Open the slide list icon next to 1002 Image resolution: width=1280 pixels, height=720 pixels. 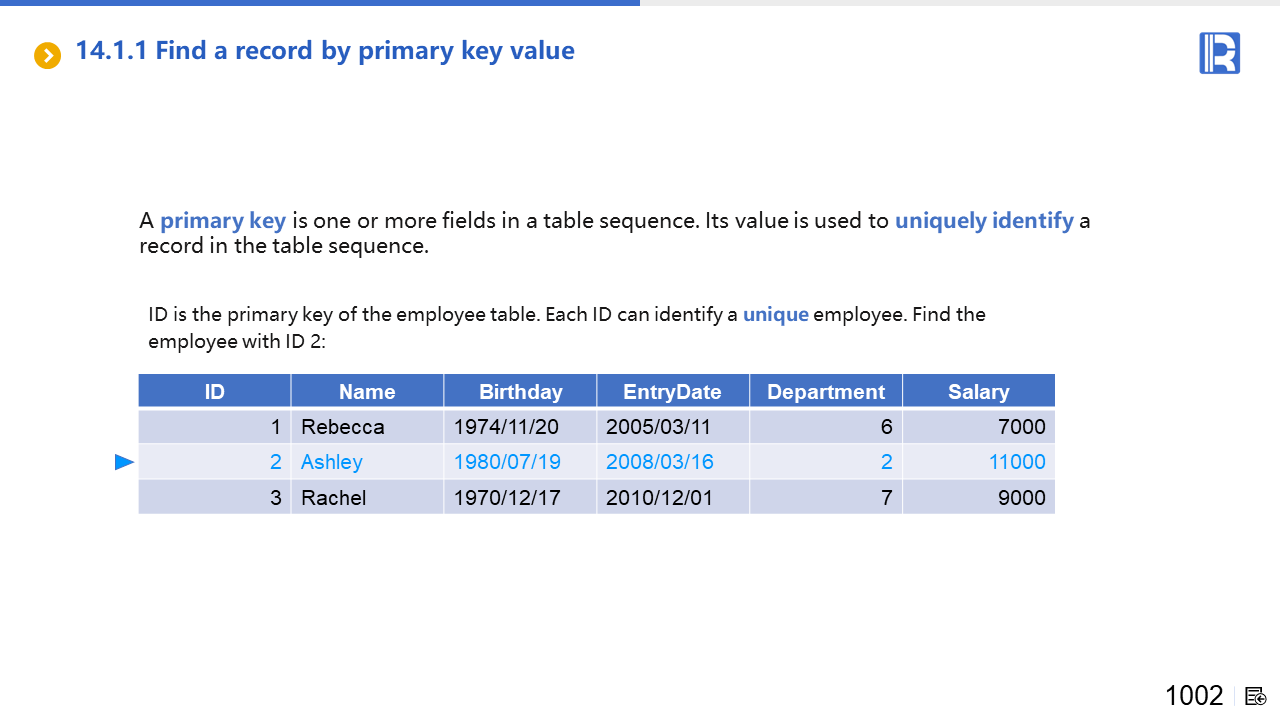[x=1256, y=696]
